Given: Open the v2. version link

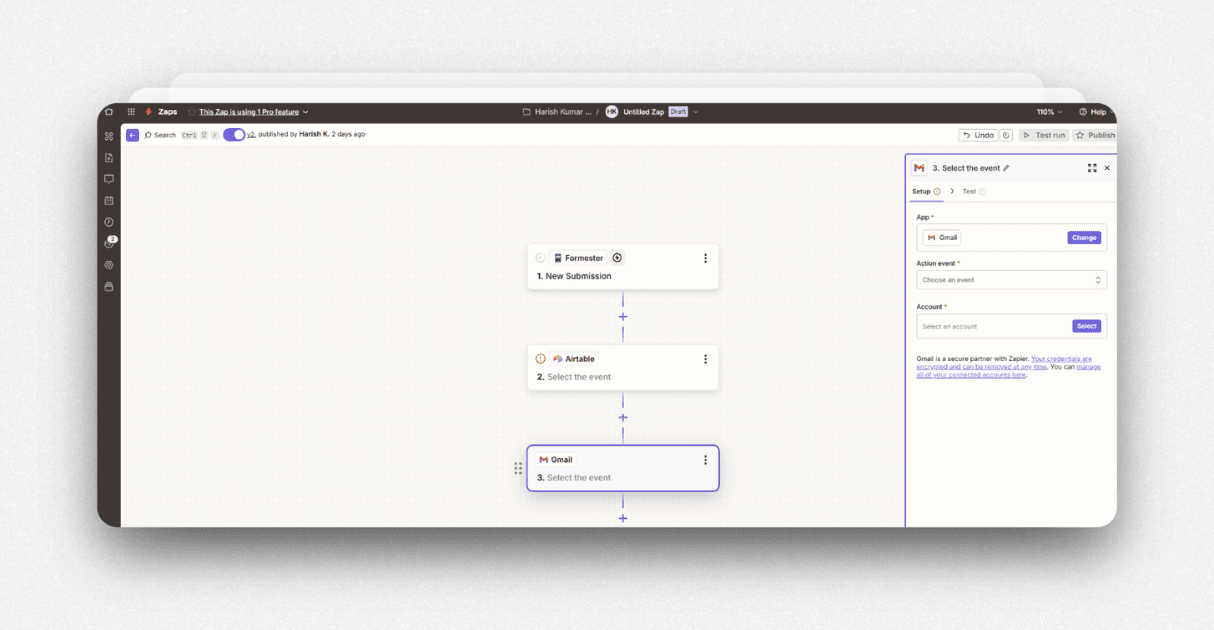Looking at the screenshot, I should coord(251,134).
